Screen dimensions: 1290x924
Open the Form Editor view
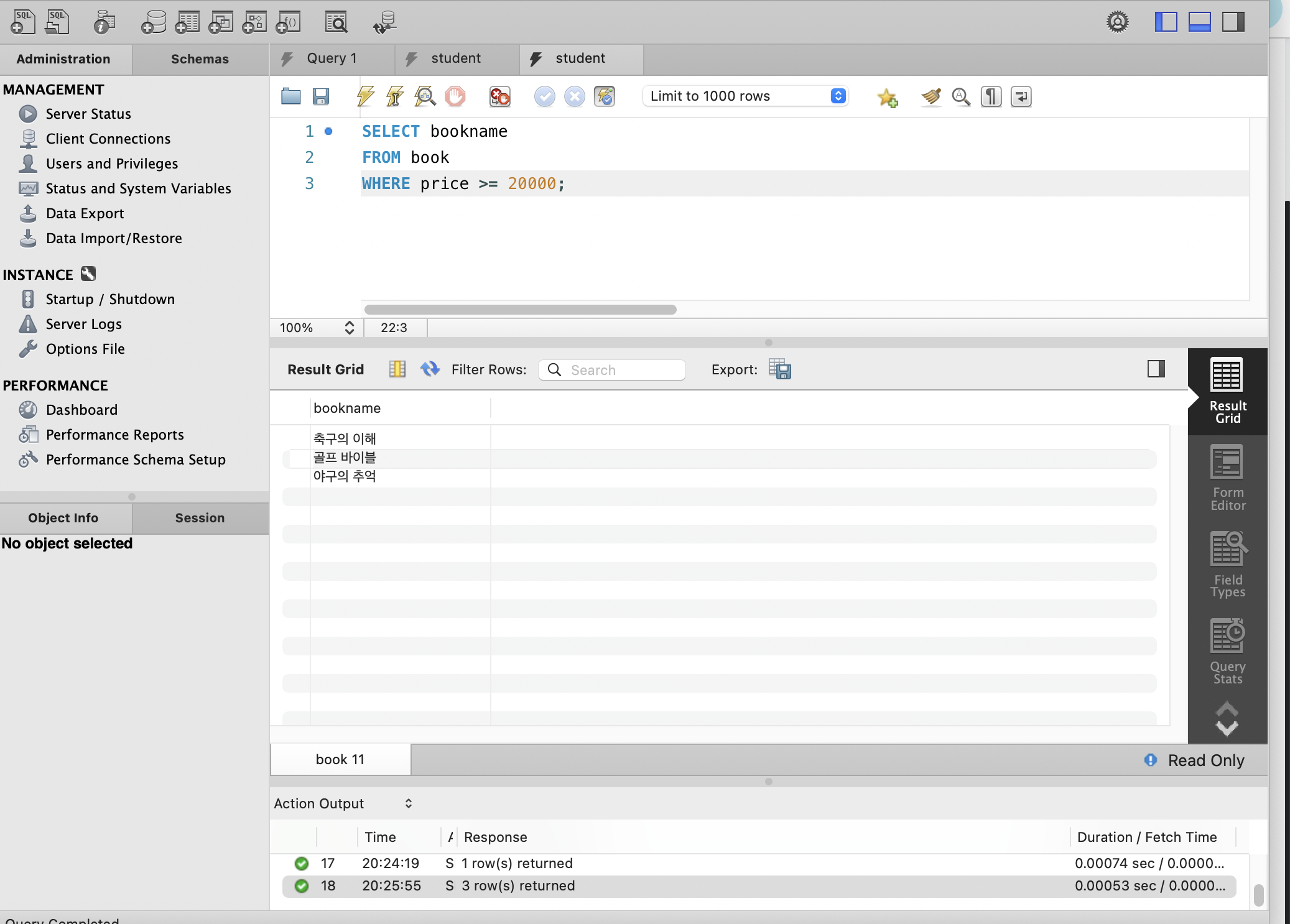click(x=1227, y=478)
